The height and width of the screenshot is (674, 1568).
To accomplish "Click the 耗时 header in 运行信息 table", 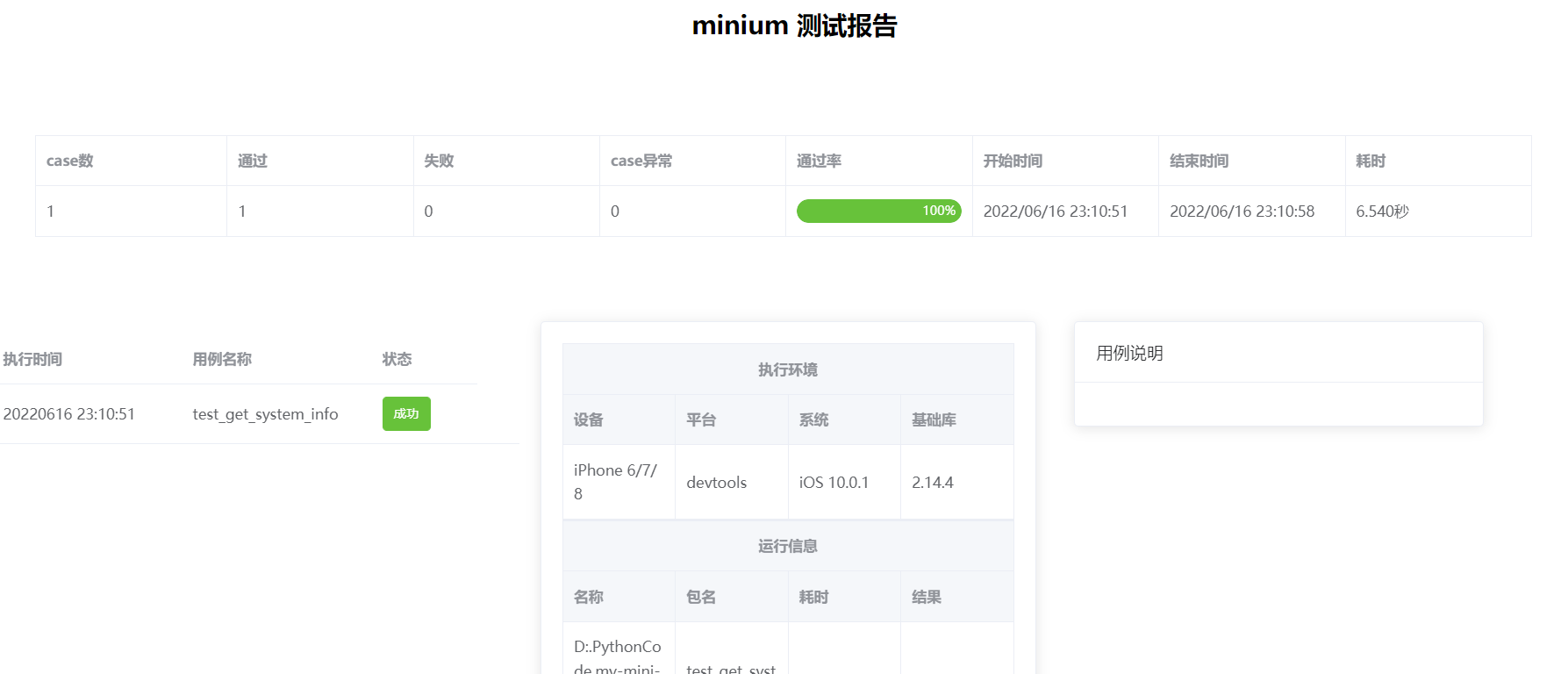I will [844, 597].
